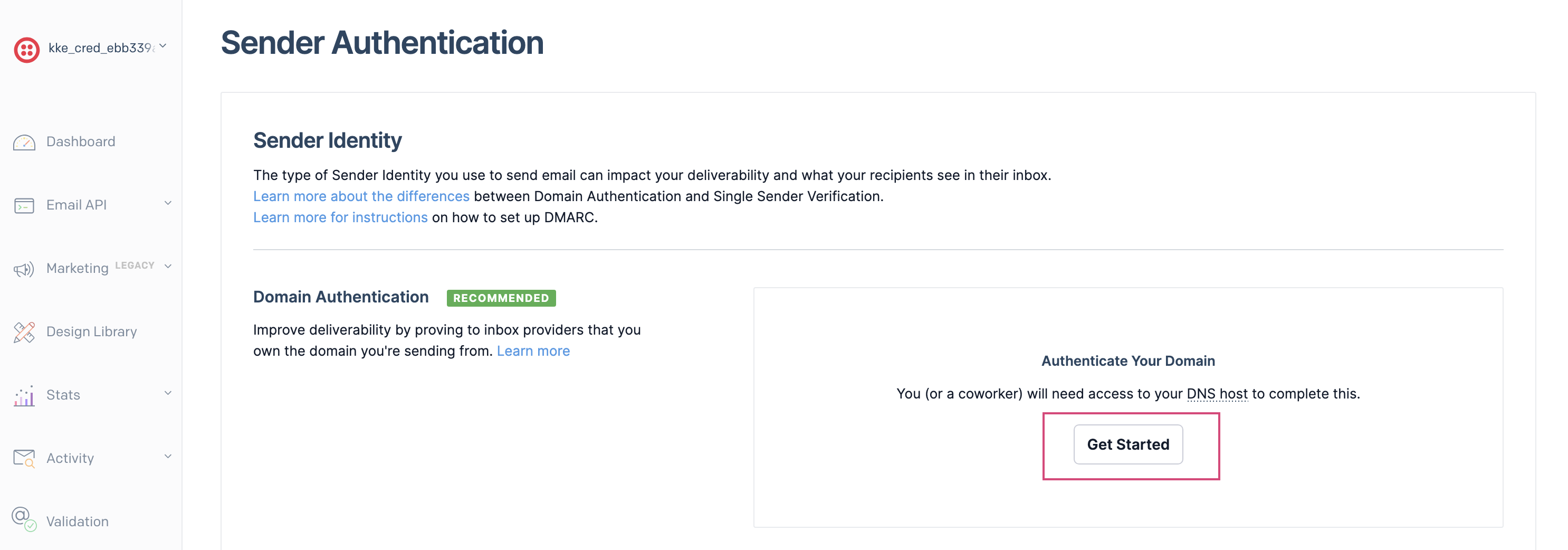Click the Dashboard gauge icon
This screenshot has height=550, width=1568.
click(24, 143)
